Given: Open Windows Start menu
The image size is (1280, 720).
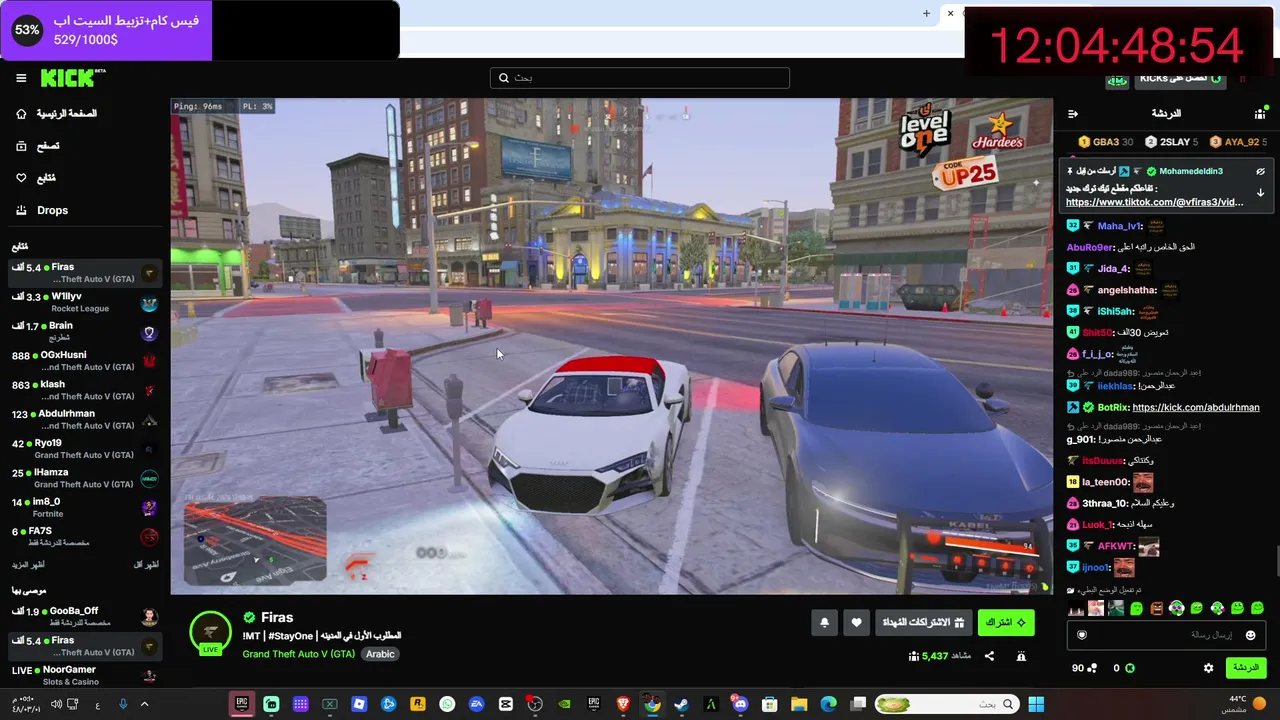Looking at the screenshot, I should click(1036, 704).
